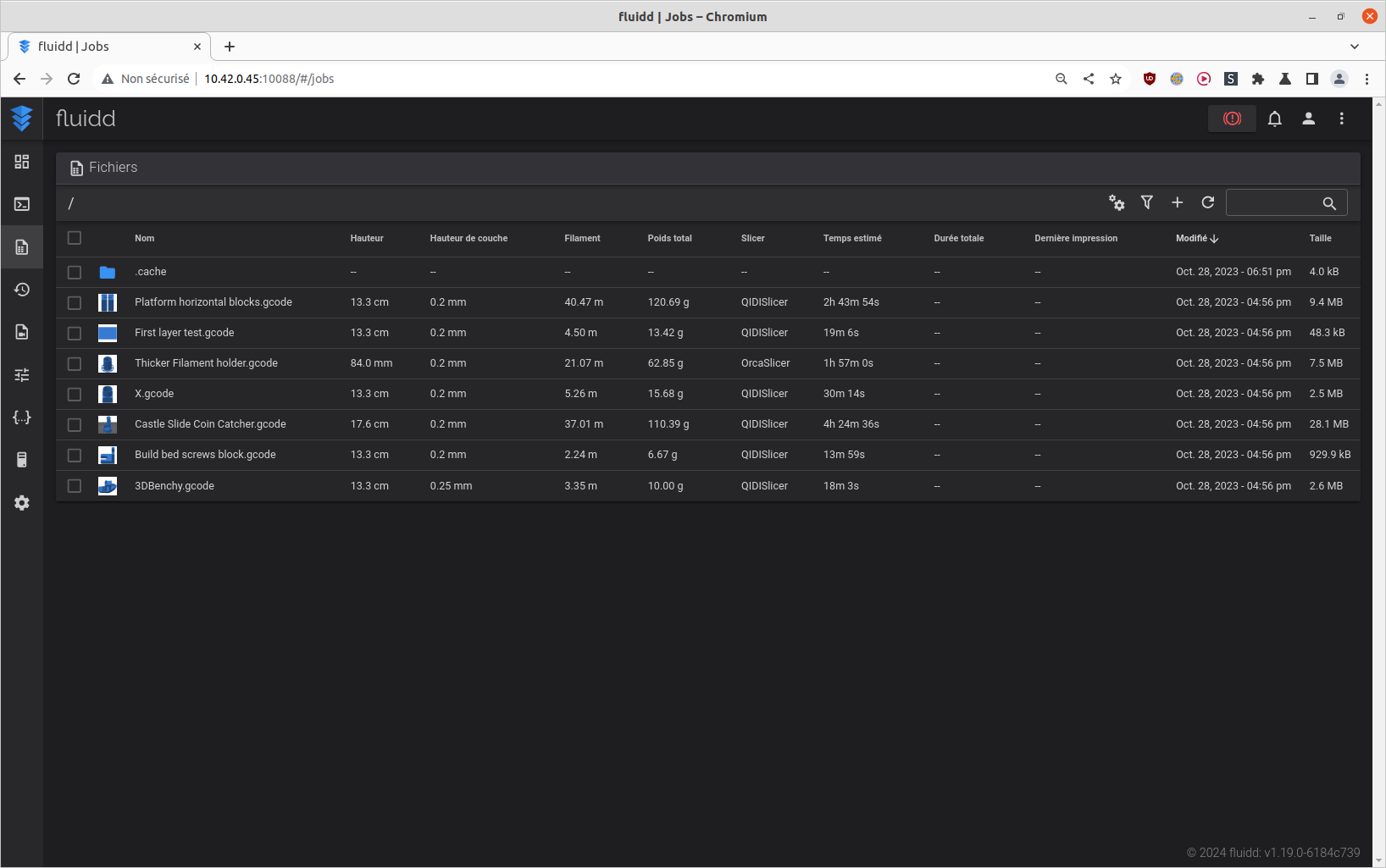1386x868 pixels.
Task: Open the add file plus menu
Action: [1178, 202]
